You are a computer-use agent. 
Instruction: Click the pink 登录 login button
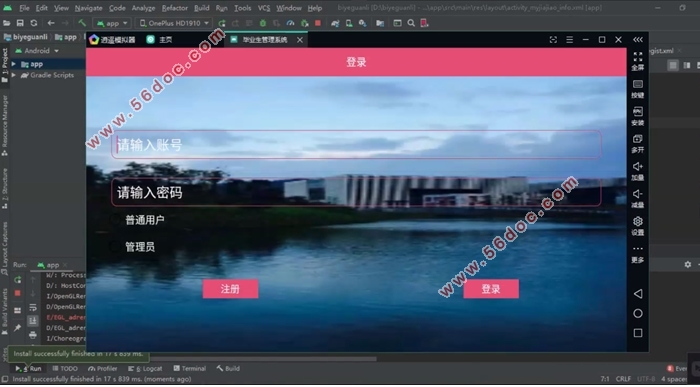pyautogui.click(x=491, y=289)
